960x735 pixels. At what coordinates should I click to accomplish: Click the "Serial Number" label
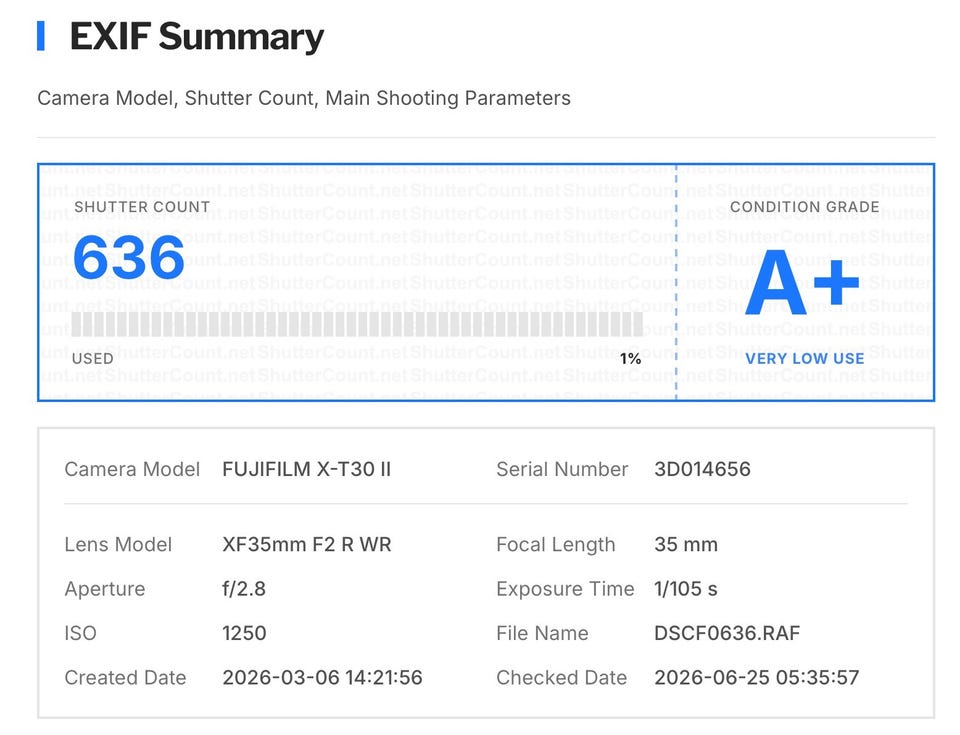point(562,469)
